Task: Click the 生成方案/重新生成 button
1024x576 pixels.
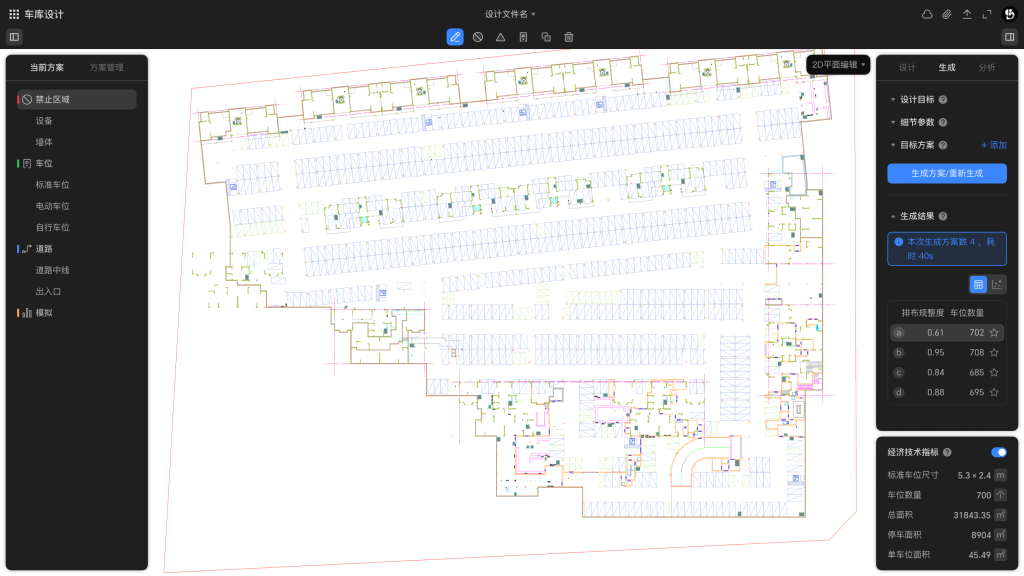Action: point(946,173)
